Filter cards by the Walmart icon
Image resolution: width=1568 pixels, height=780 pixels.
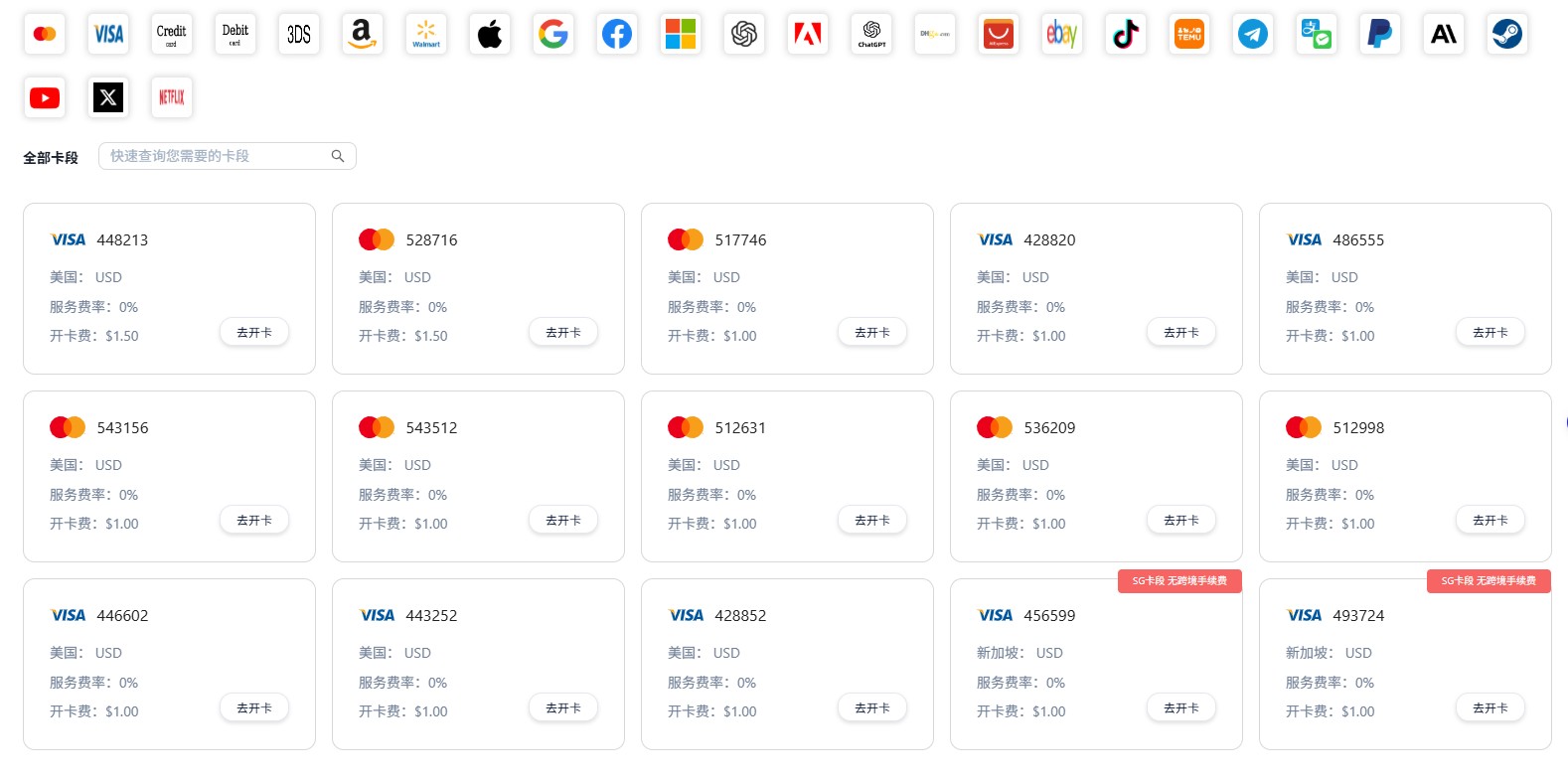point(426,34)
